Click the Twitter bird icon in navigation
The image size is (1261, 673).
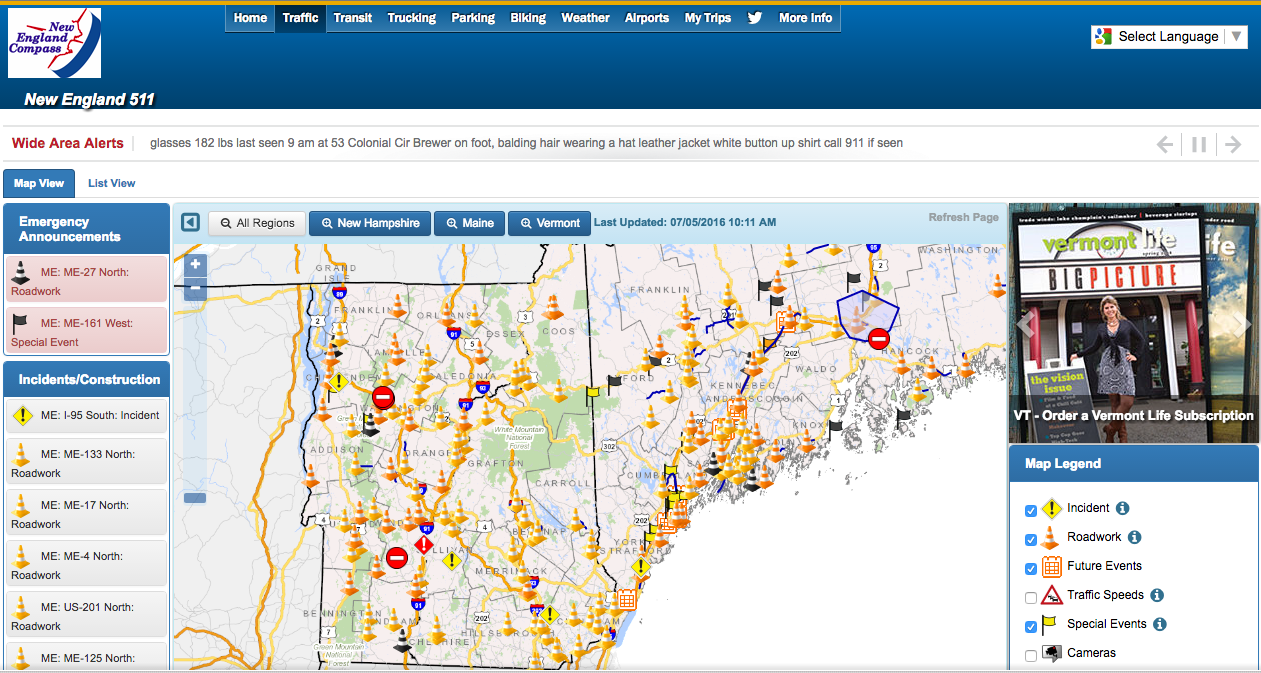click(755, 18)
